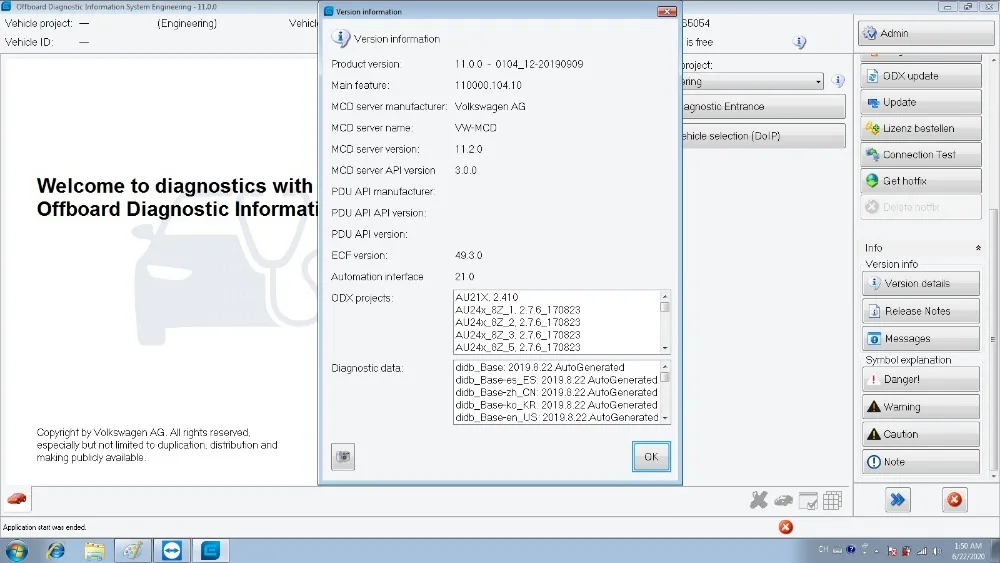Viewport: 1000px width, 563px height.
Task: Show Warning symbol explanation
Action: 921,407
